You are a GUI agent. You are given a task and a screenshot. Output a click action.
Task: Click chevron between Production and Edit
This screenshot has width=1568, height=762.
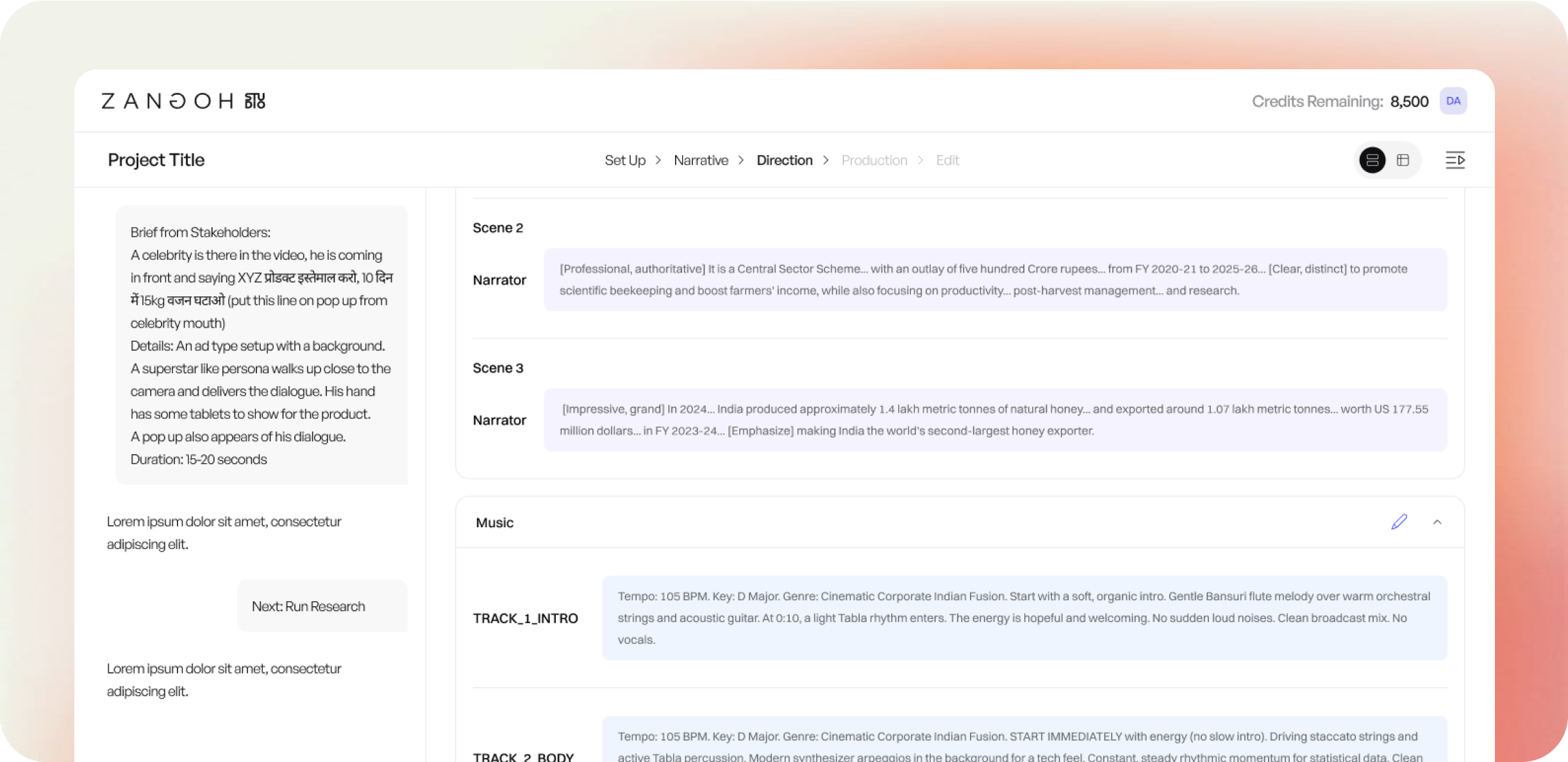921,160
